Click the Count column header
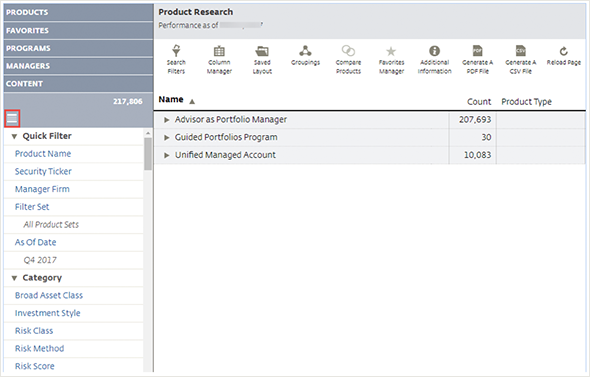 [x=479, y=102]
